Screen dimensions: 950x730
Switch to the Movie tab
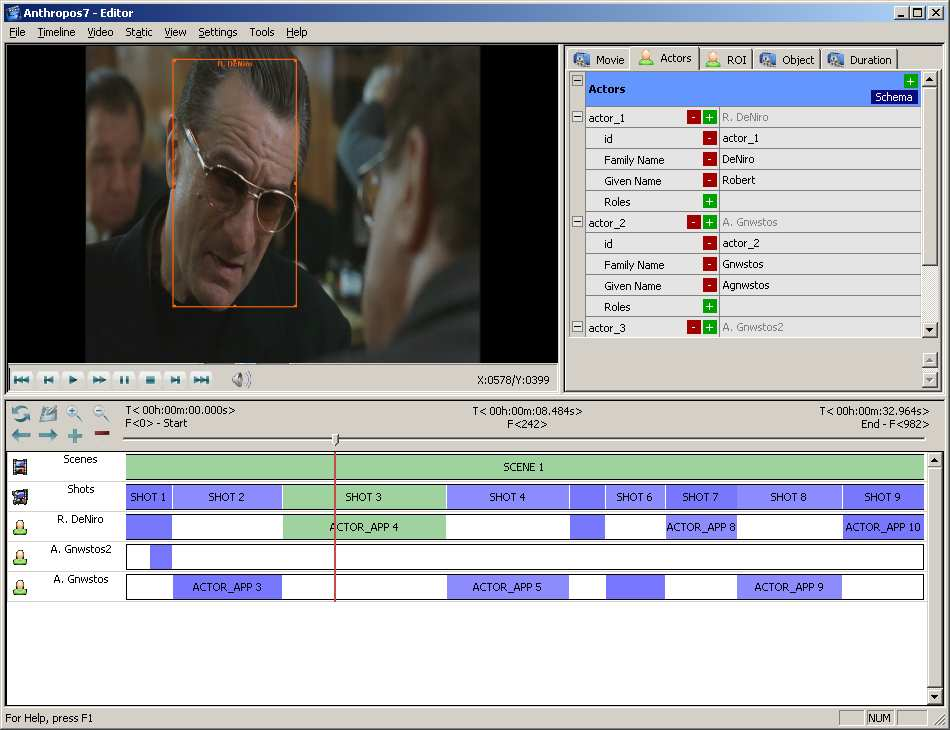tap(599, 59)
